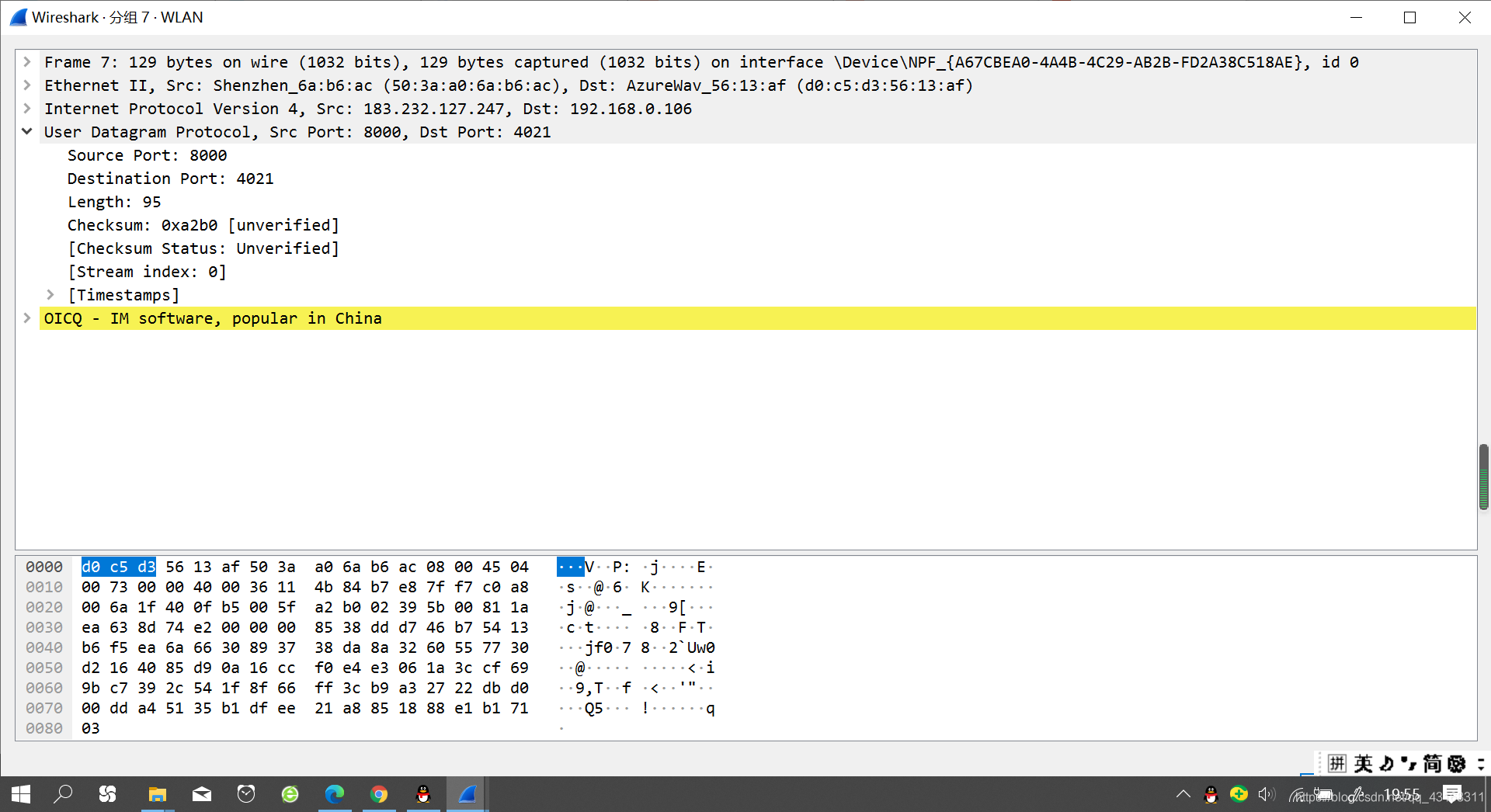The height and width of the screenshot is (812, 1491).
Task: Select the Checksum Status: Unverified row
Action: pyautogui.click(x=203, y=248)
